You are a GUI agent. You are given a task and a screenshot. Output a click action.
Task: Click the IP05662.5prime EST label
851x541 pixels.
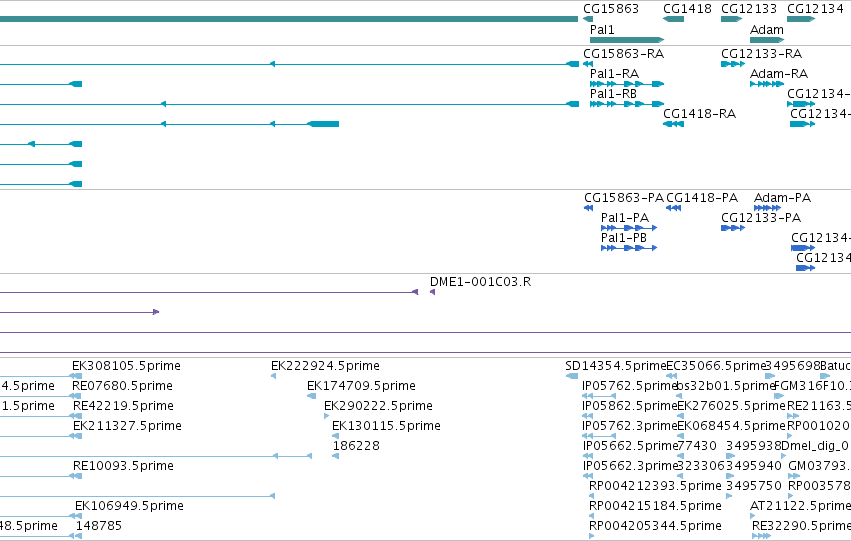click(x=631, y=447)
